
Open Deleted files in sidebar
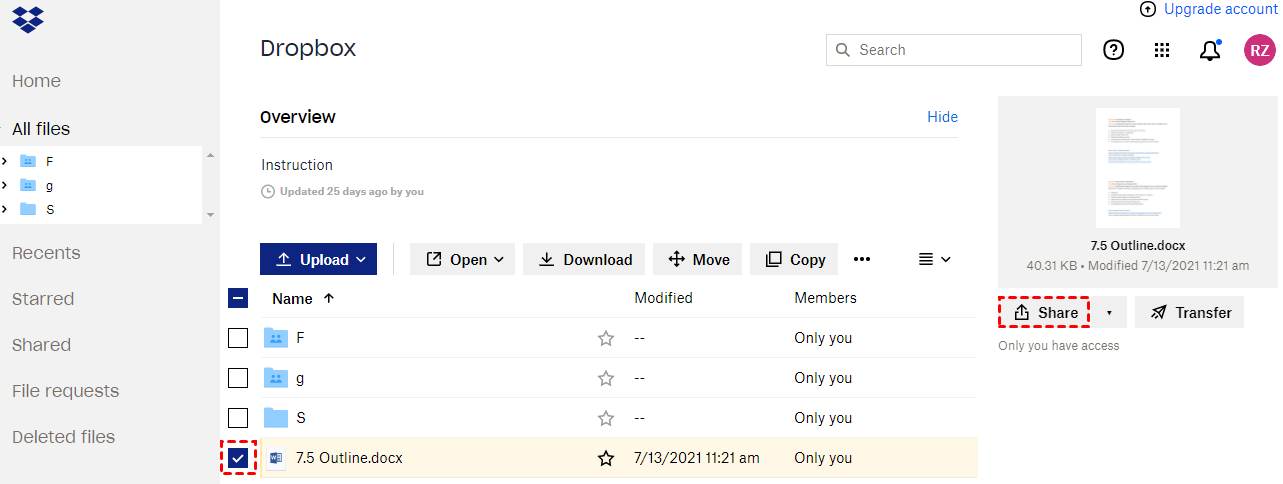[63, 437]
